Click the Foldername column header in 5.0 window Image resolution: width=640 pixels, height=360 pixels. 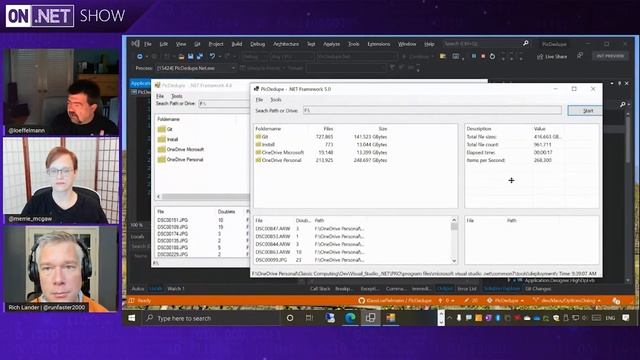point(268,129)
